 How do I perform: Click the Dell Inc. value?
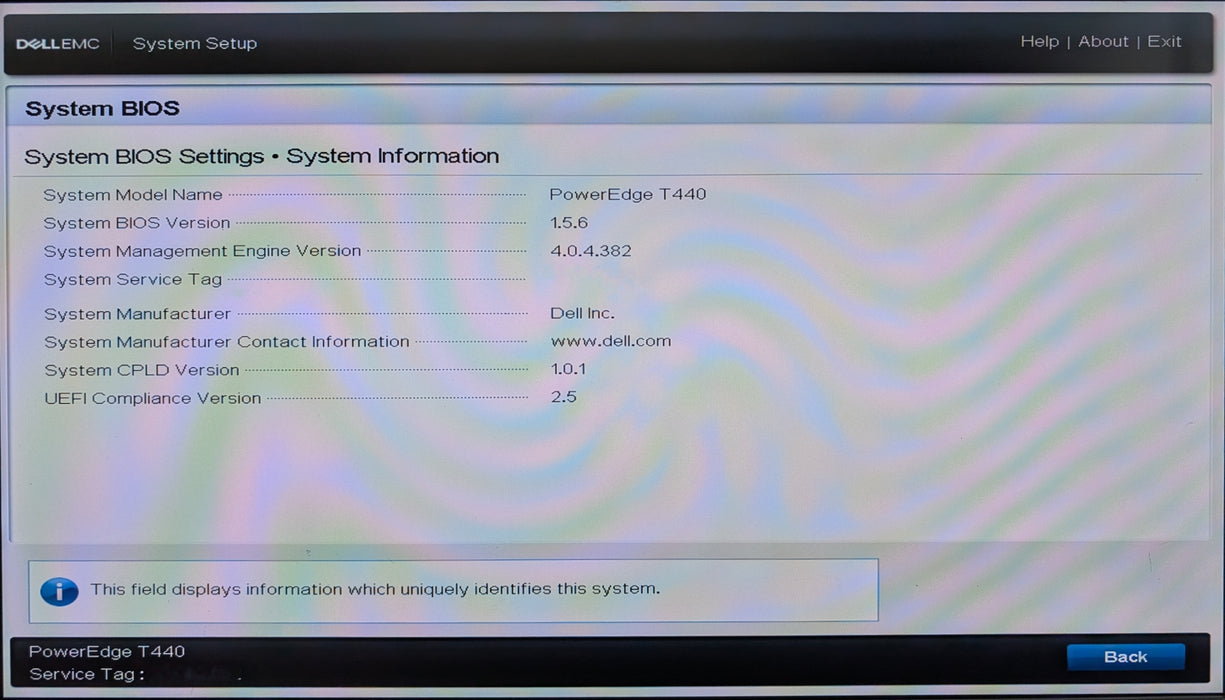coord(582,313)
